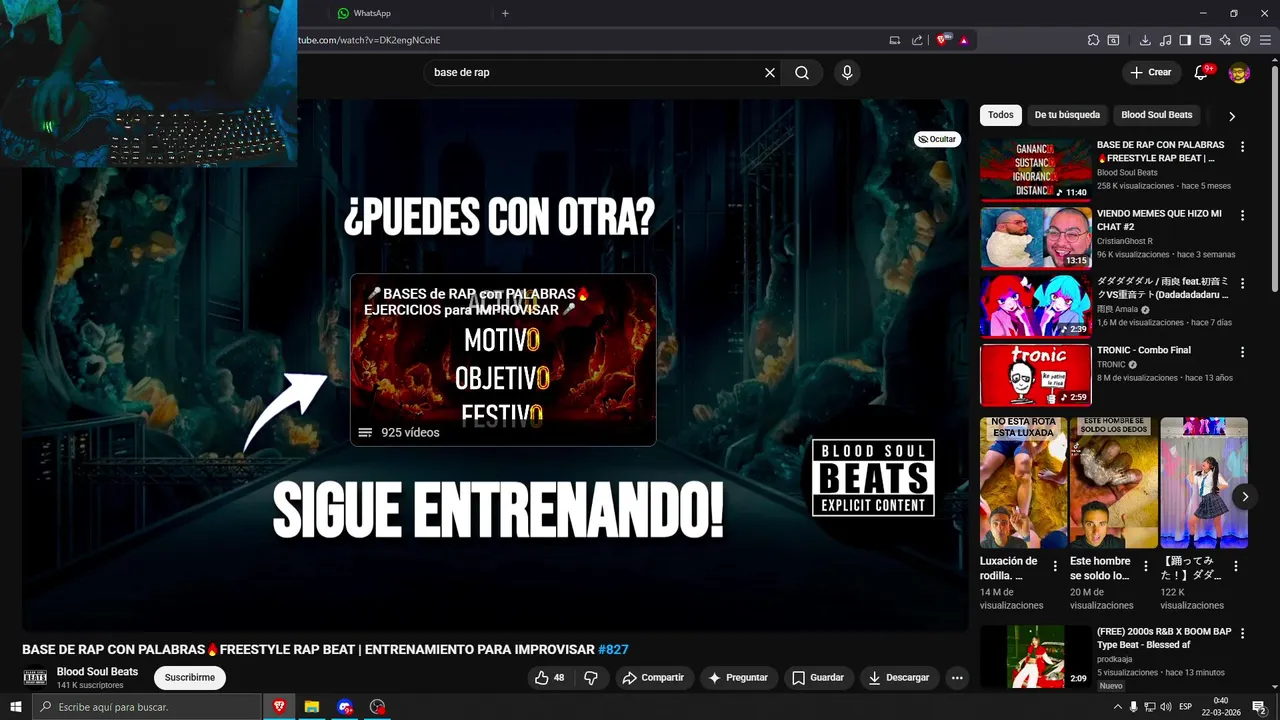The height and width of the screenshot is (720, 1280).
Task: Click the Compartir share button
Action: coord(653,678)
